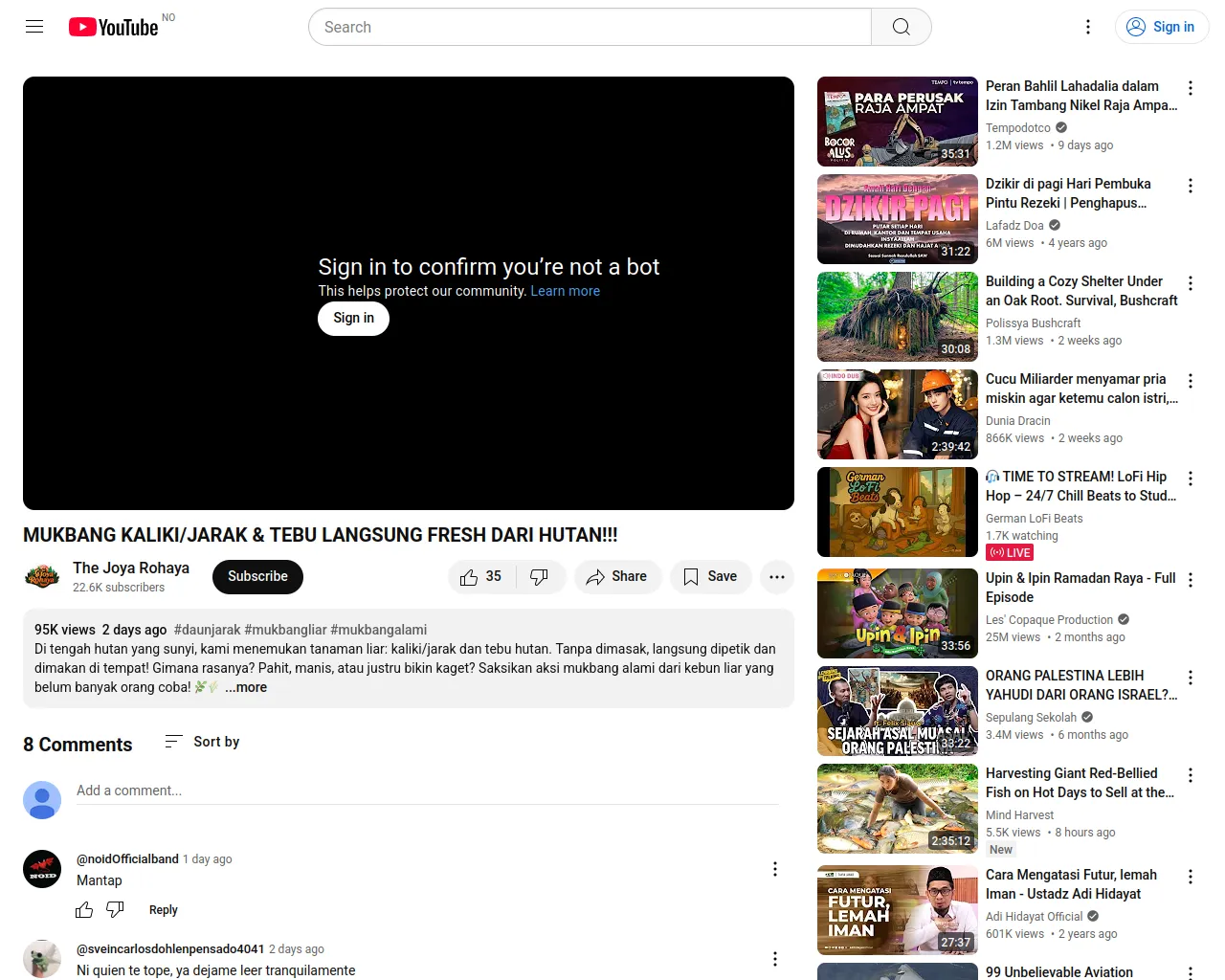This screenshot has height=980, width=1225.
Task: Open more actions ellipsis beside Save
Action: click(x=777, y=576)
